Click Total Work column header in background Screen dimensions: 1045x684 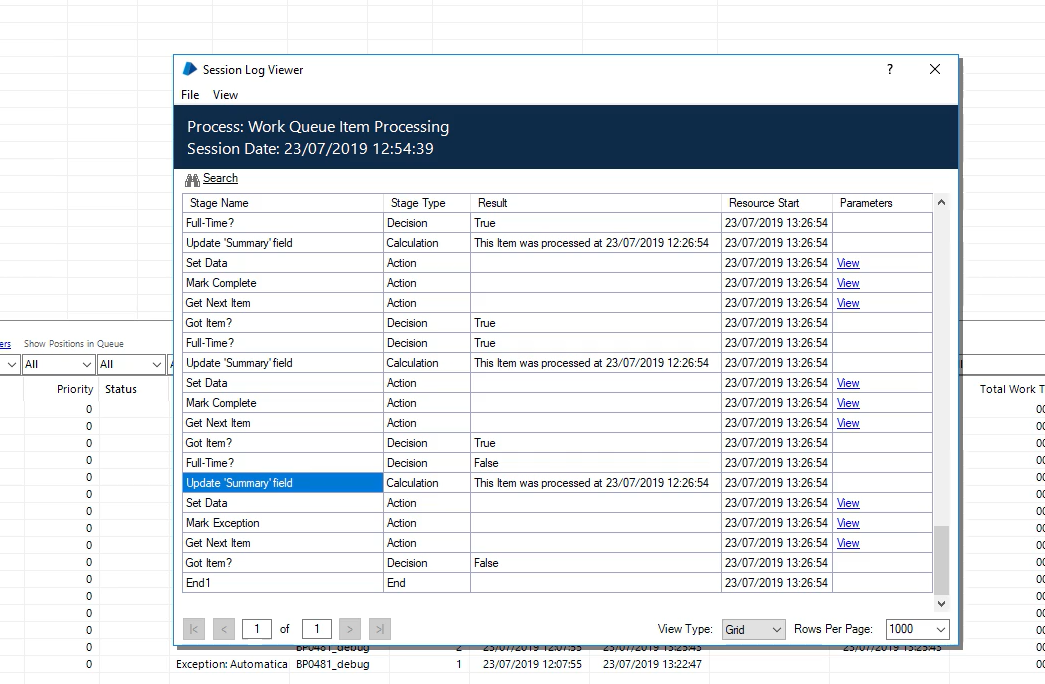[x=1012, y=389]
